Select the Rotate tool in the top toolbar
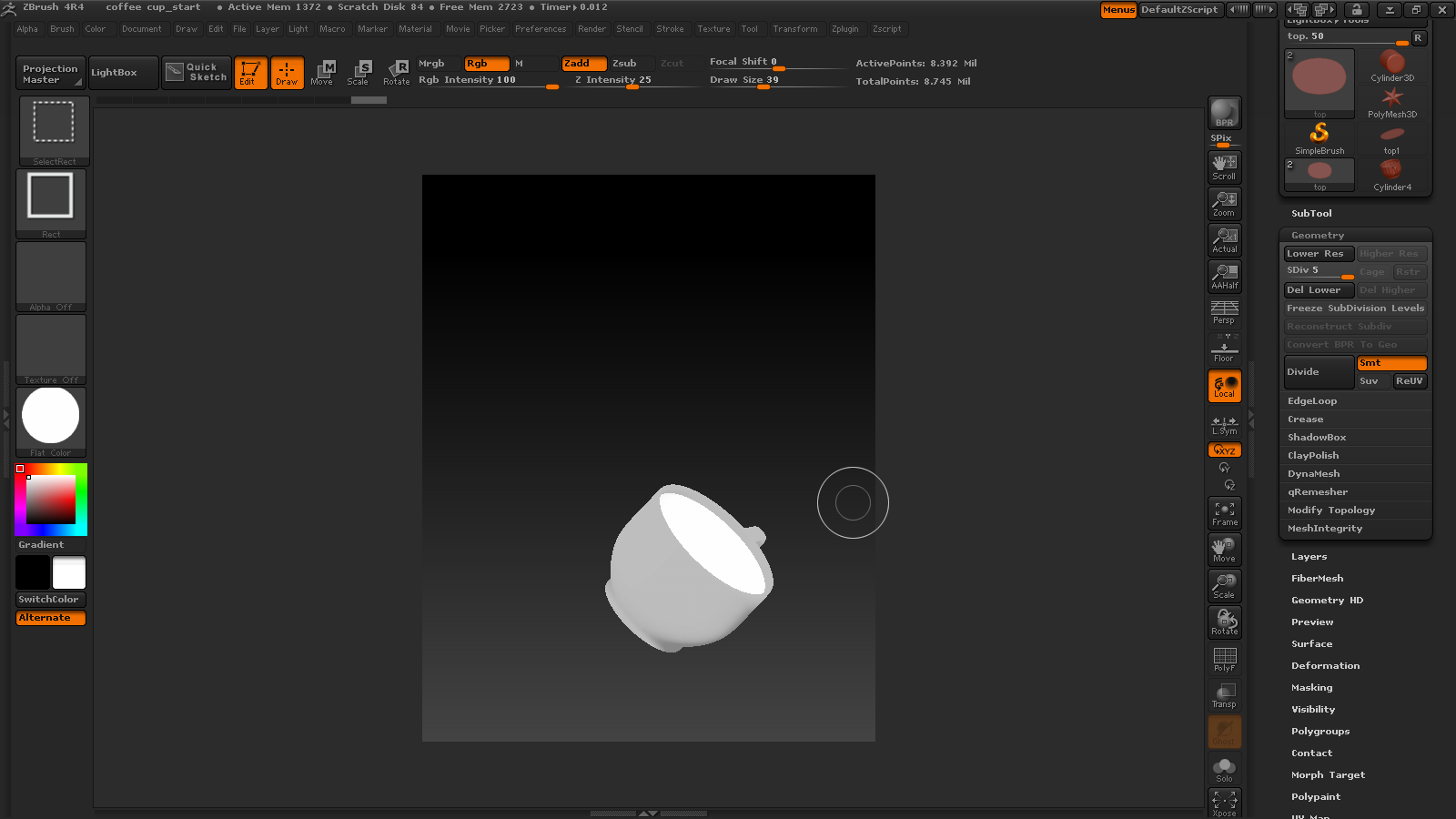Viewport: 1456px width, 819px height. pyautogui.click(x=397, y=73)
